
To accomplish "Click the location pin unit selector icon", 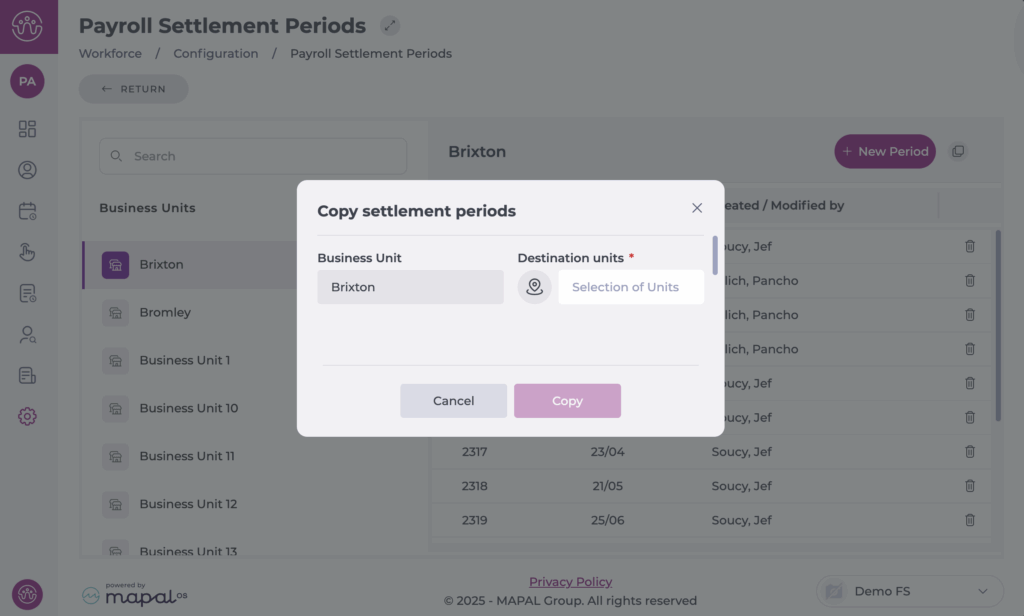I will pos(534,287).
